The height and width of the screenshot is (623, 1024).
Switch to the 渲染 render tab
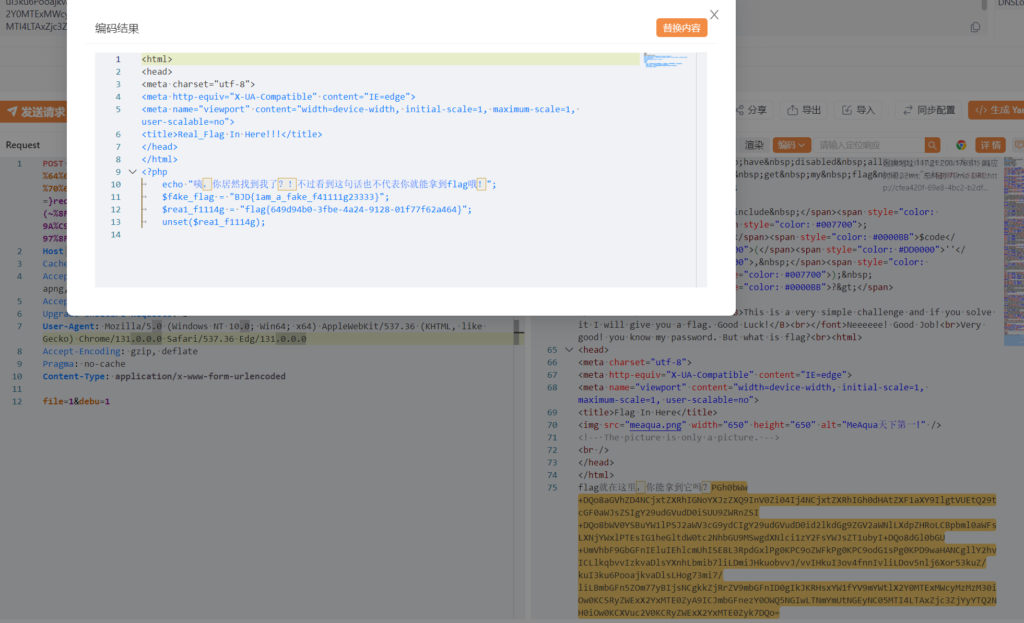coord(754,145)
